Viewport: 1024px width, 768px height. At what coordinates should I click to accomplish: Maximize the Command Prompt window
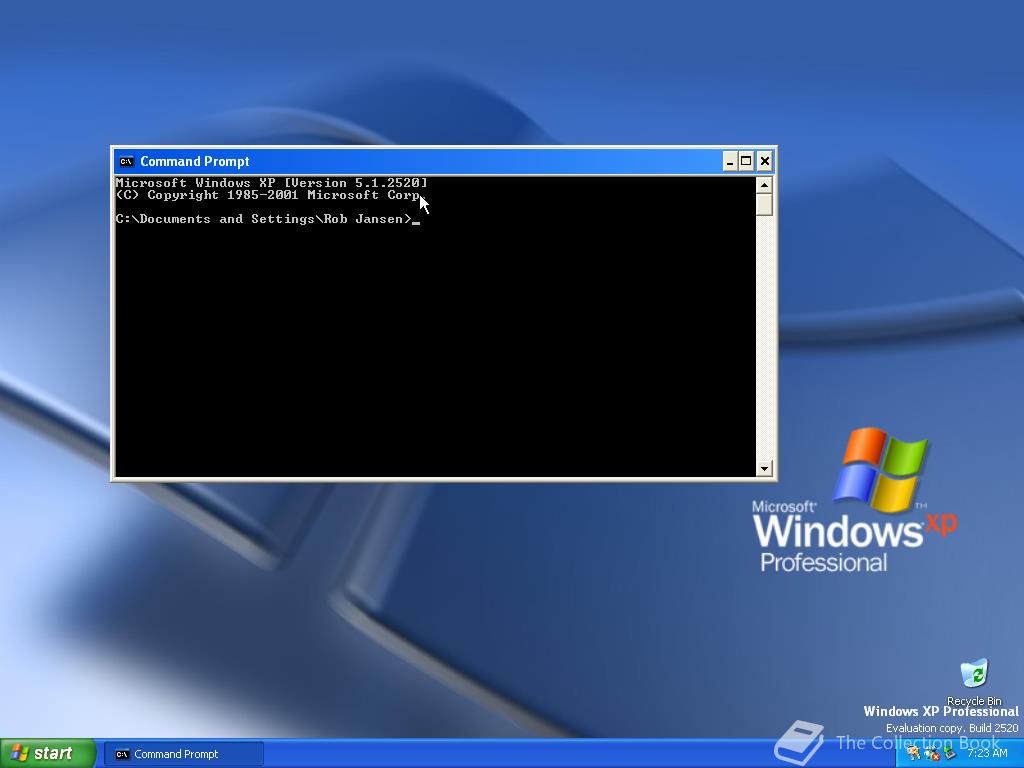746,161
